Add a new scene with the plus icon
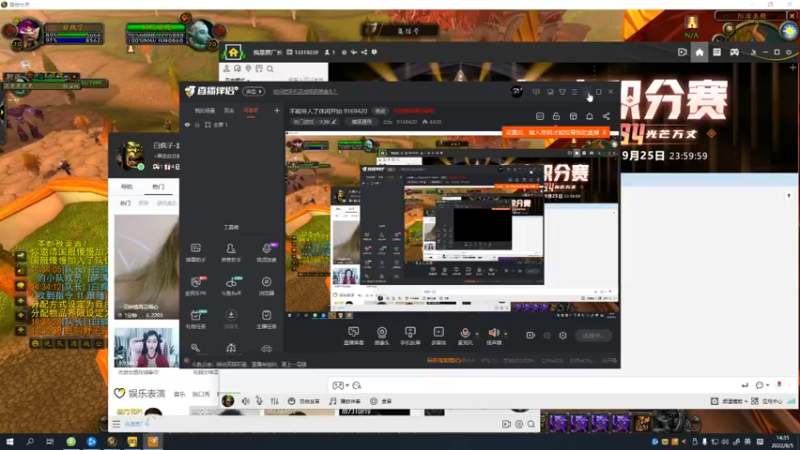 point(277,110)
